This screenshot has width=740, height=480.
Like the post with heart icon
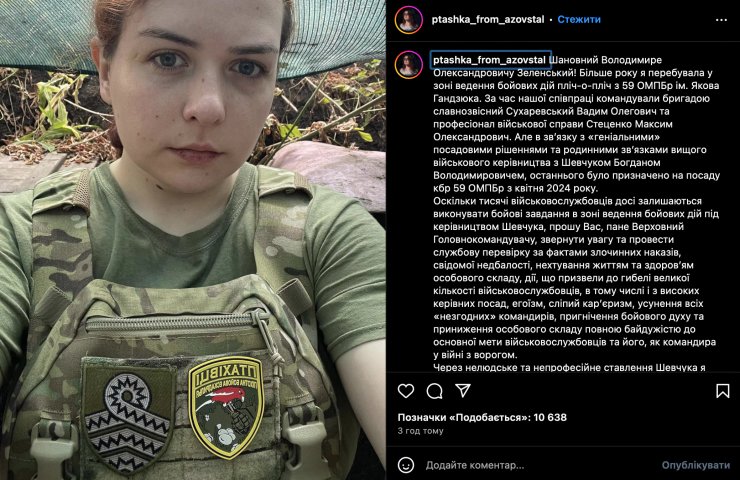(406, 391)
